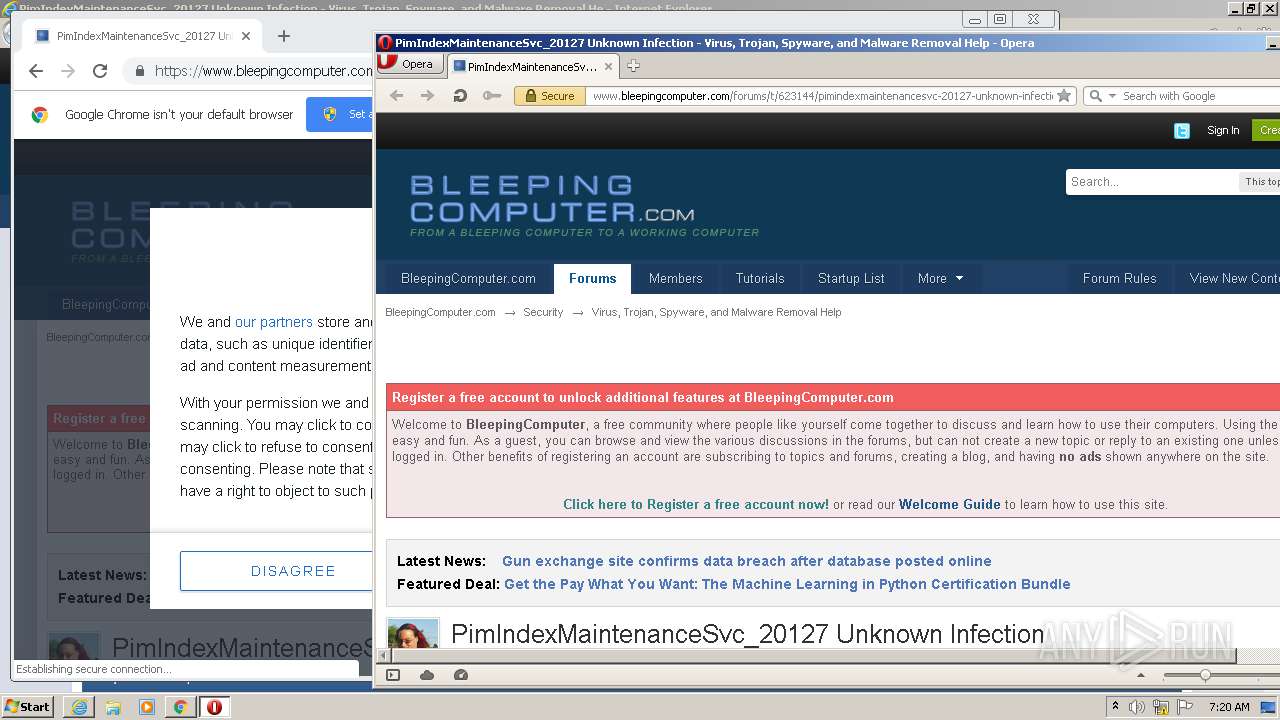Open BleepingComputer Twitter icon
This screenshot has width=1280, height=720.
coord(1182,130)
